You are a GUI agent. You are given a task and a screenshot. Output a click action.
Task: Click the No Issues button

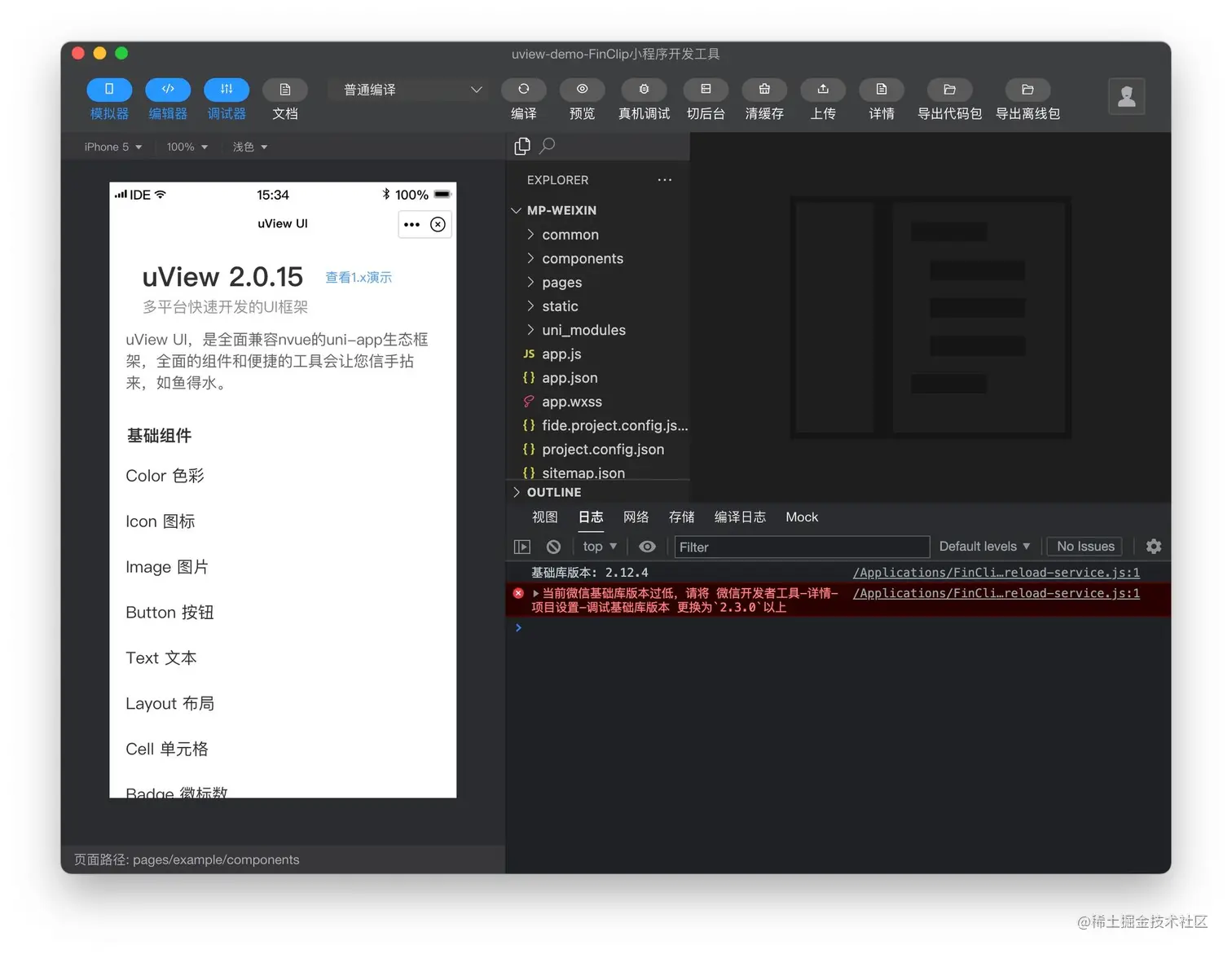pyautogui.click(x=1085, y=547)
